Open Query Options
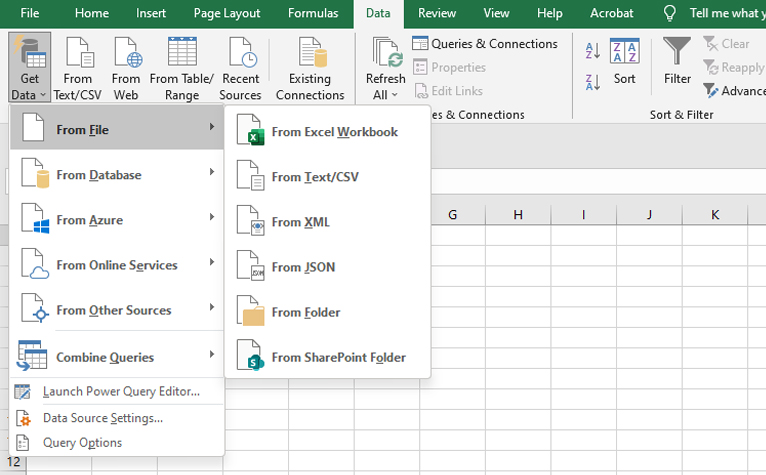Viewport: 766px width, 475px height. pyautogui.click(x=117, y=442)
